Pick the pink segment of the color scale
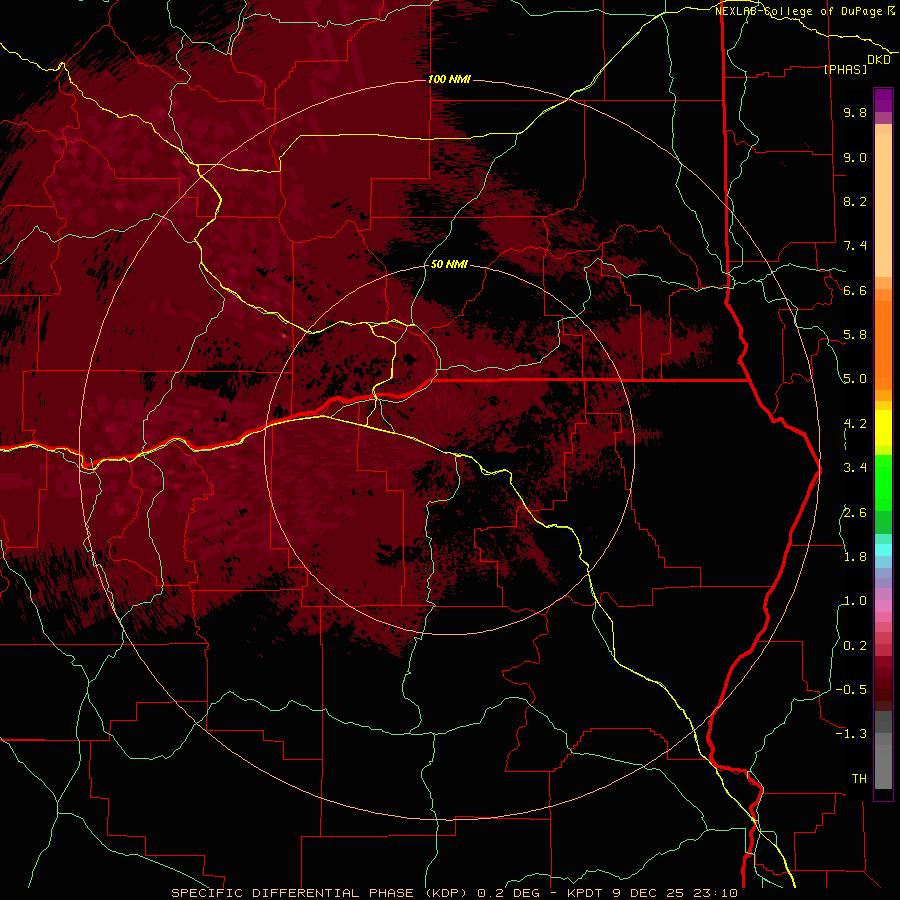The width and height of the screenshot is (900, 900). pos(883,606)
